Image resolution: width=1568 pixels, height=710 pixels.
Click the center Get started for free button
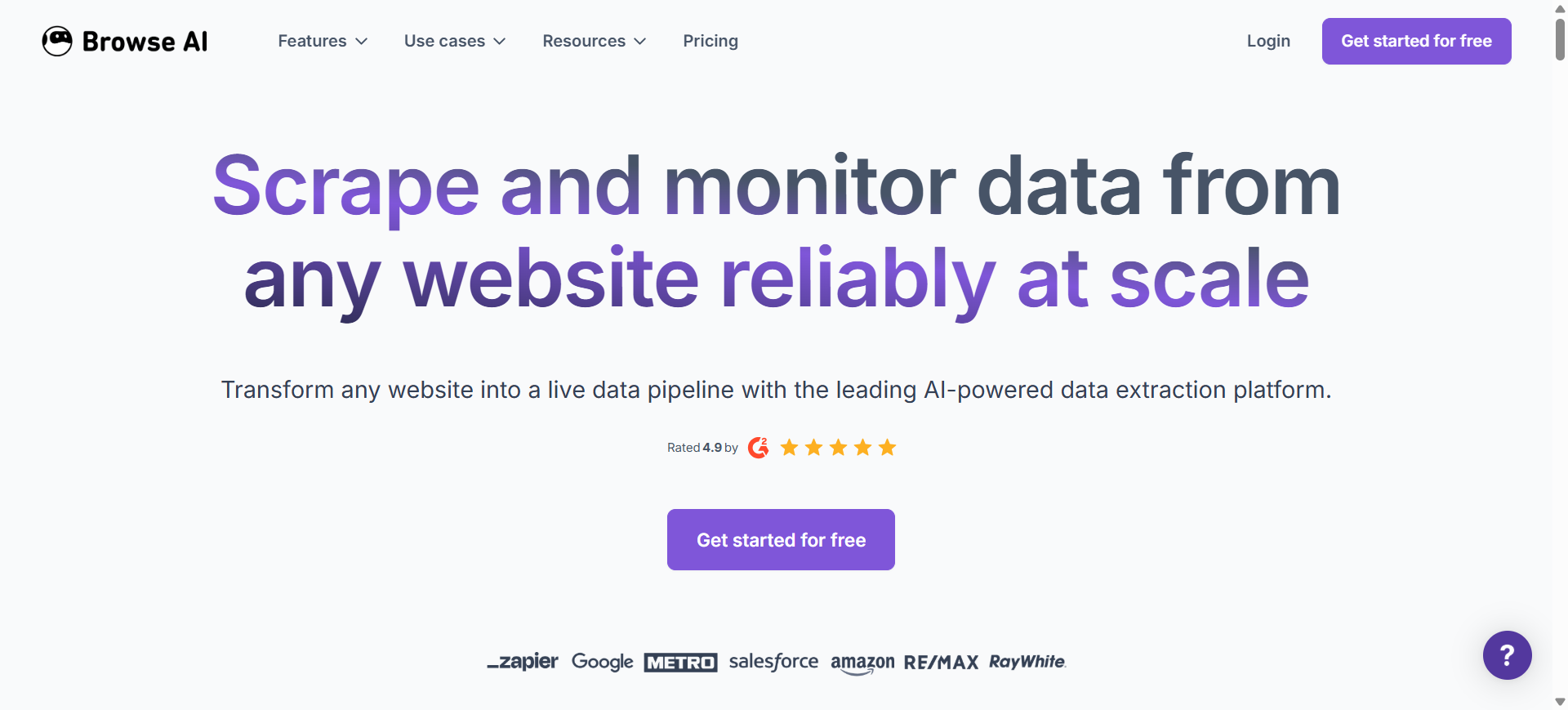coord(781,539)
